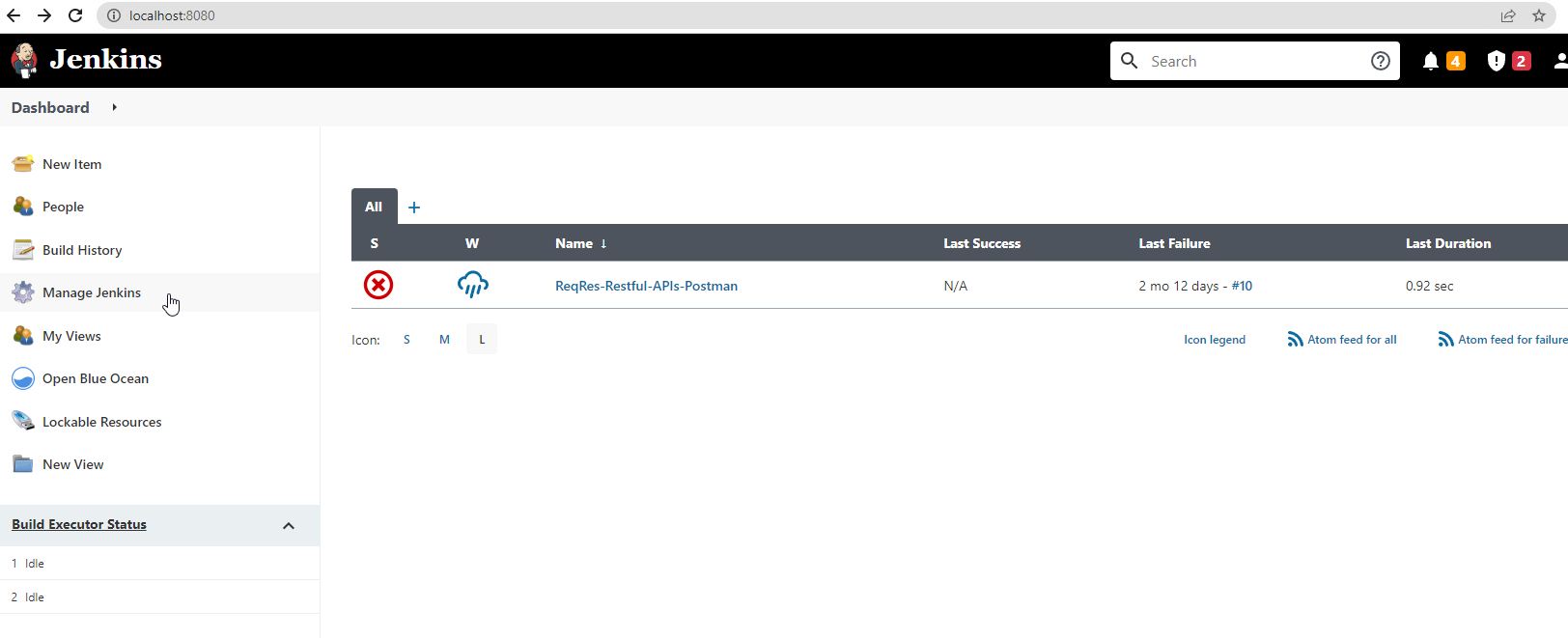The image size is (1568, 638).
Task: Click the orange notification count badge 4
Action: pos(1455,61)
